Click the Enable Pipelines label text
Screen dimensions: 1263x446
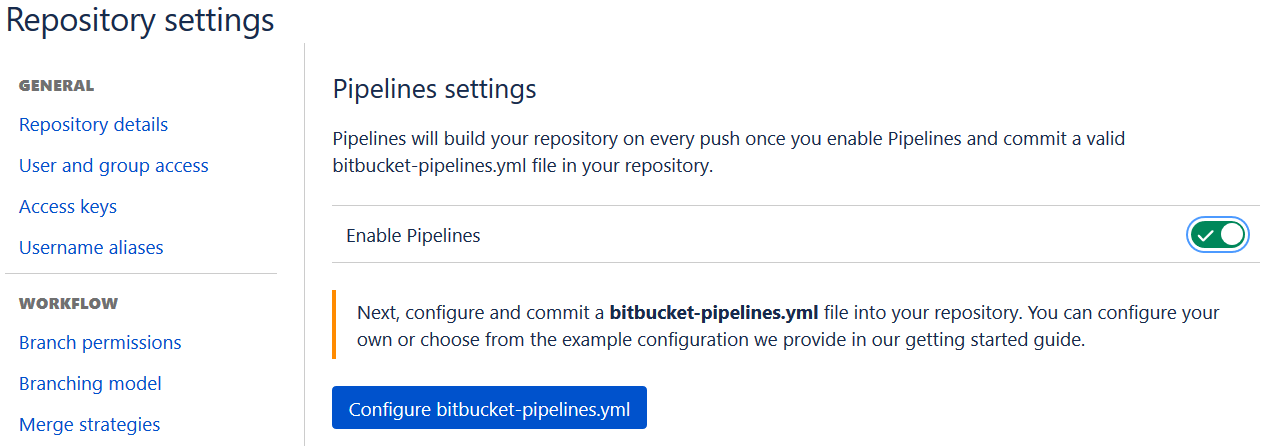pos(413,236)
